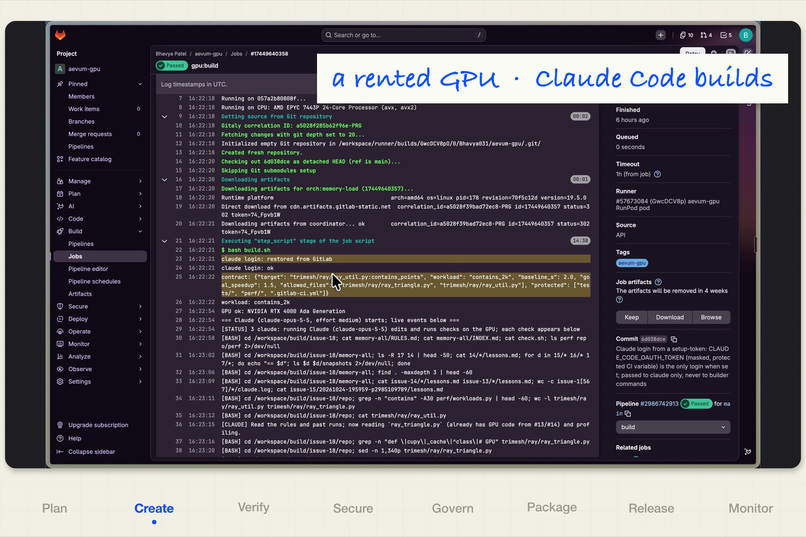
Task: Open the Artifacts sidebar link
Action: coord(80,294)
